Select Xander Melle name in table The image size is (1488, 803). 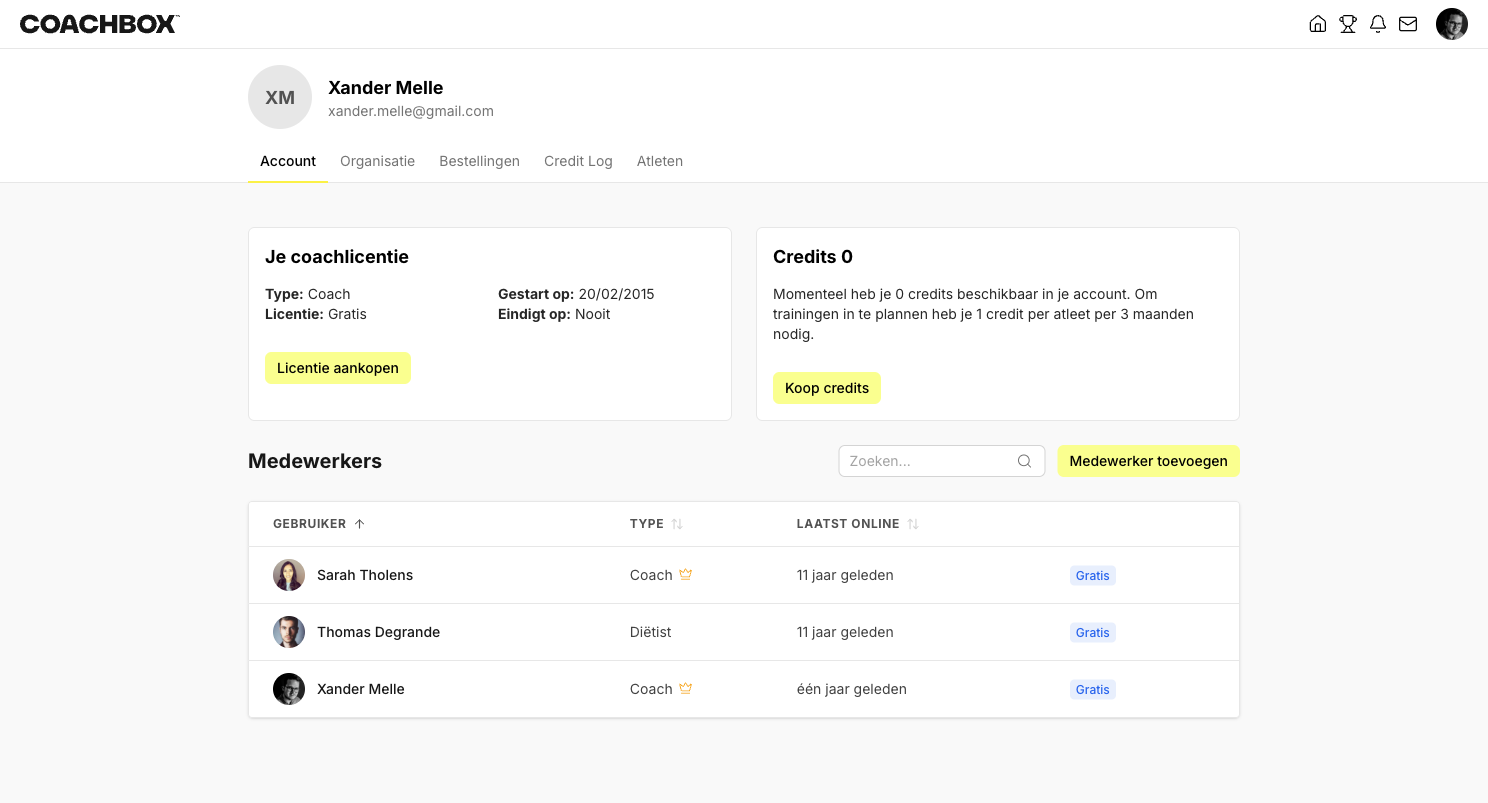click(x=361, y=689)
